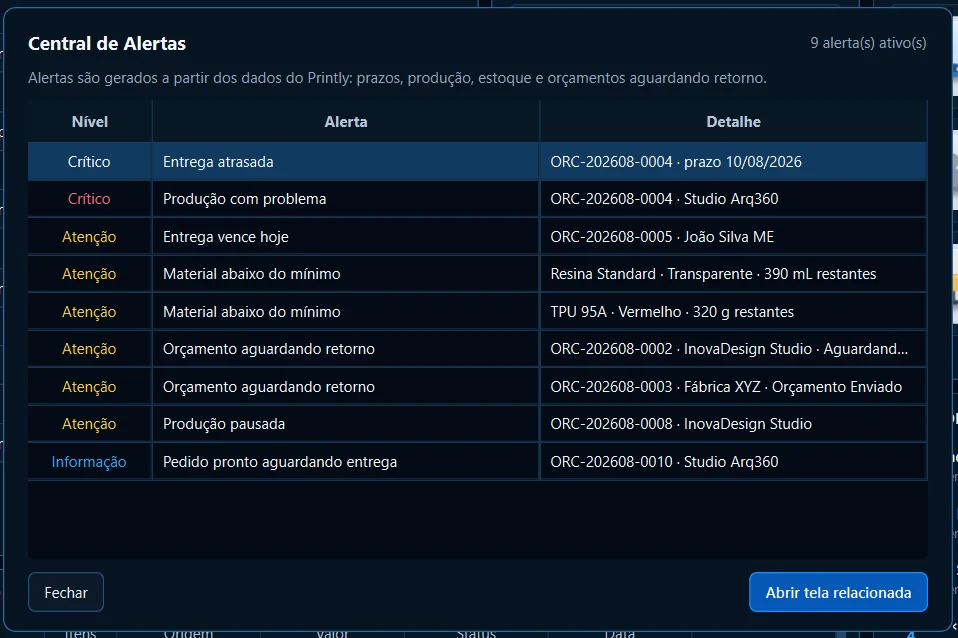Click detail ORC-202608-0010 · Studio Arq360
The width and height of the screenshot is (958, 638).
(664, 462)
